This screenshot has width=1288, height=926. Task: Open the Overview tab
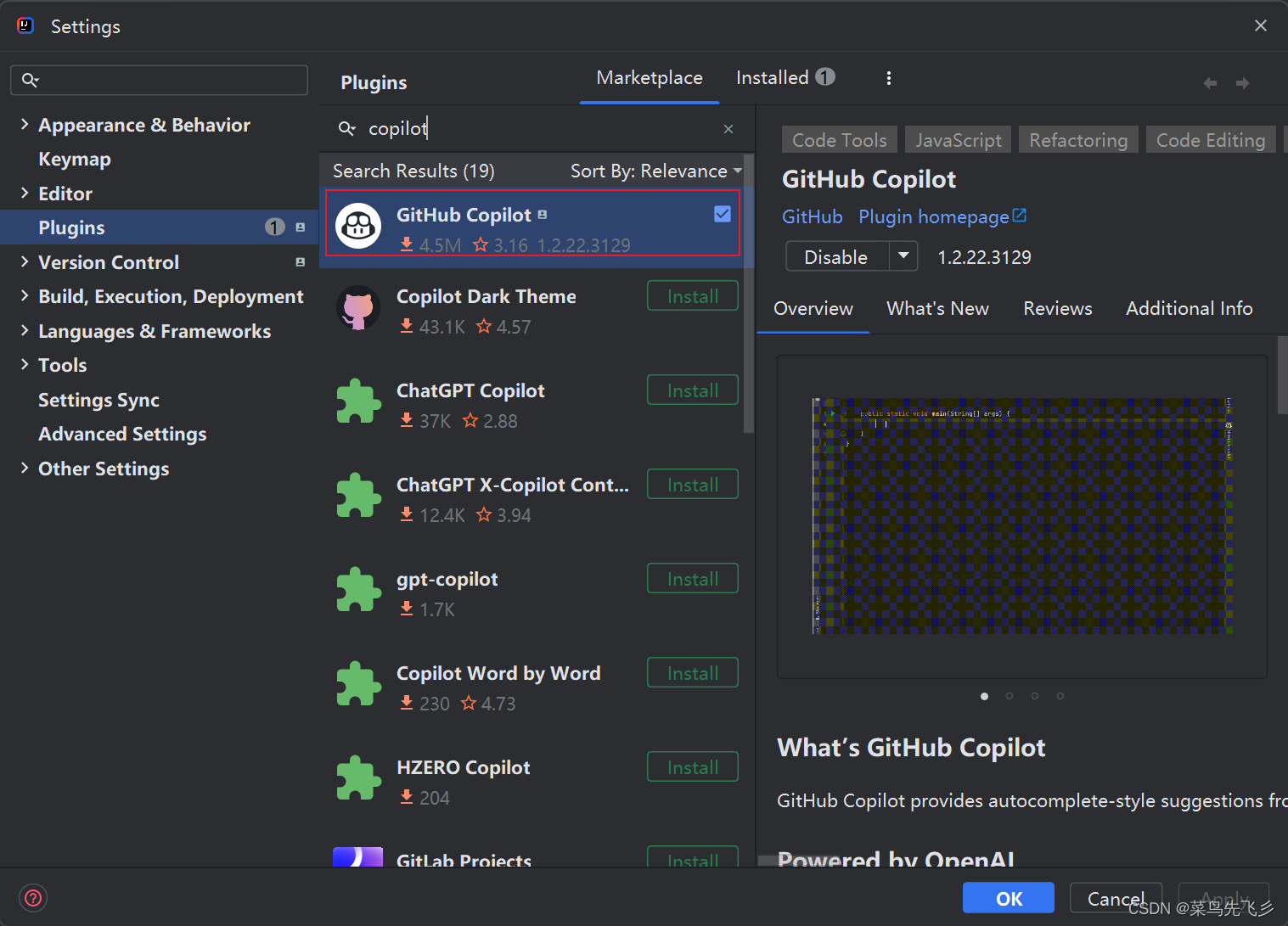pos(813,309)
